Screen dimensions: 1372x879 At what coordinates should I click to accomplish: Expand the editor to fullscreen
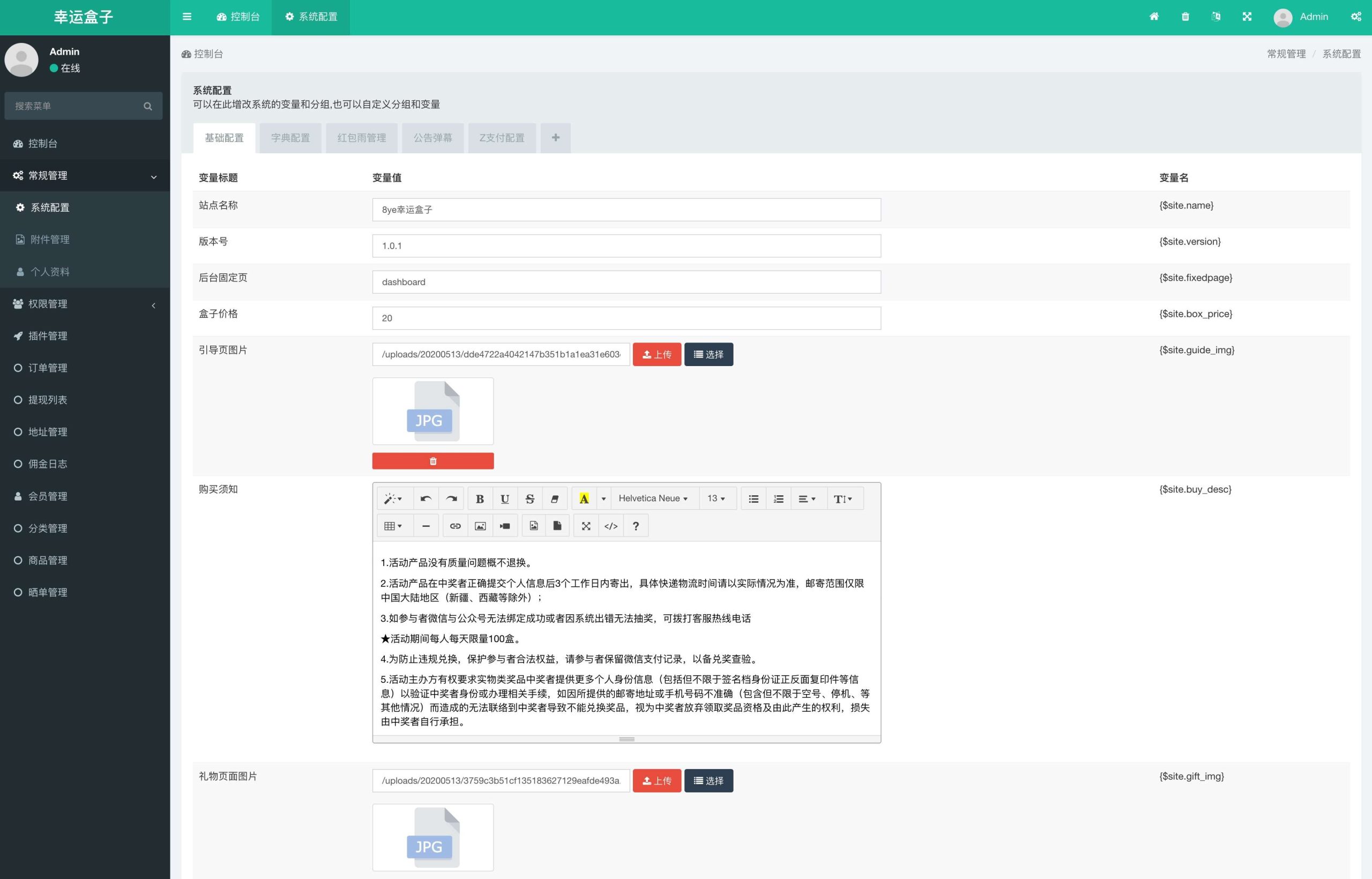click(x=586, y=526)
